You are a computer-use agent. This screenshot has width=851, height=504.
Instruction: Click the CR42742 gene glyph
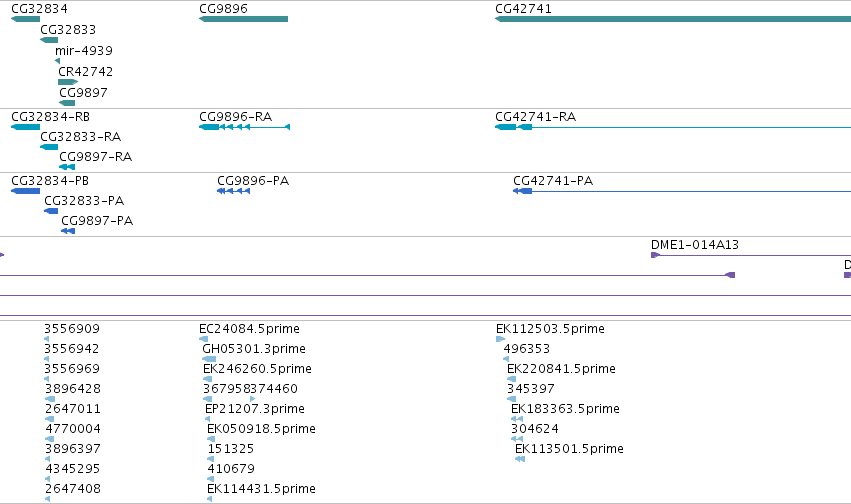point(68,82)
